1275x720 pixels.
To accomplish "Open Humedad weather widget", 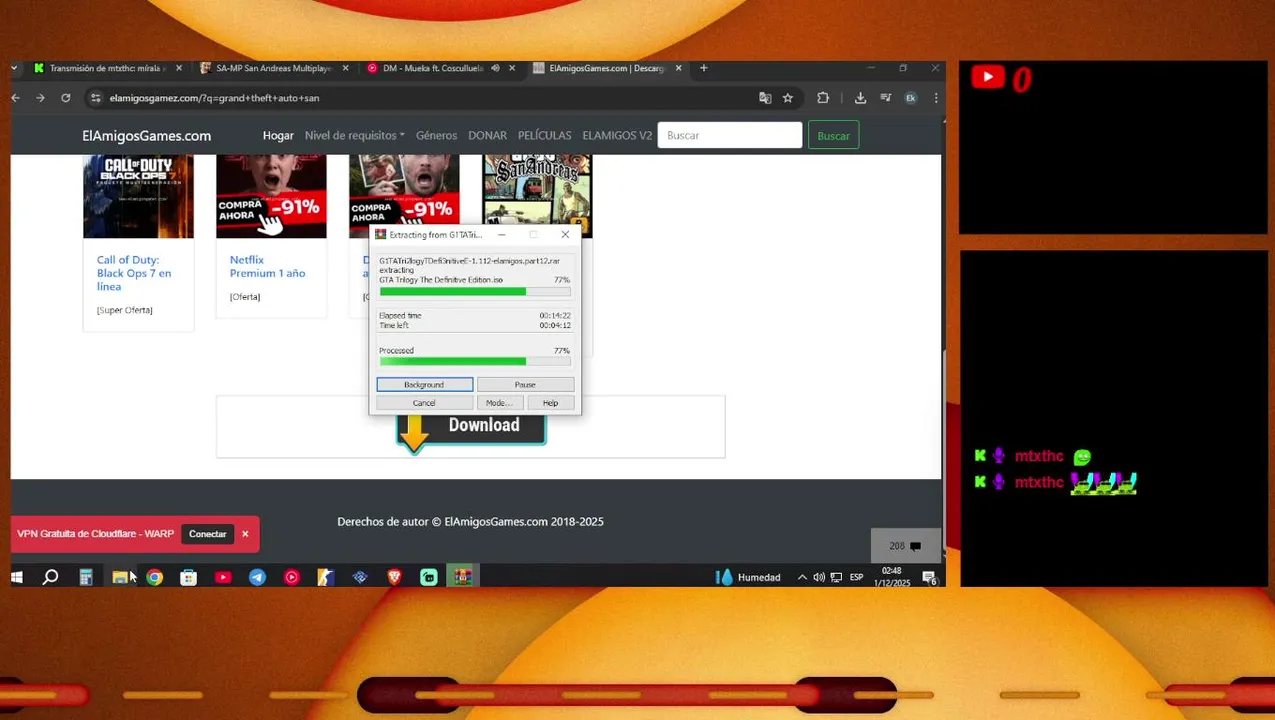I will (x=749, y=577).
